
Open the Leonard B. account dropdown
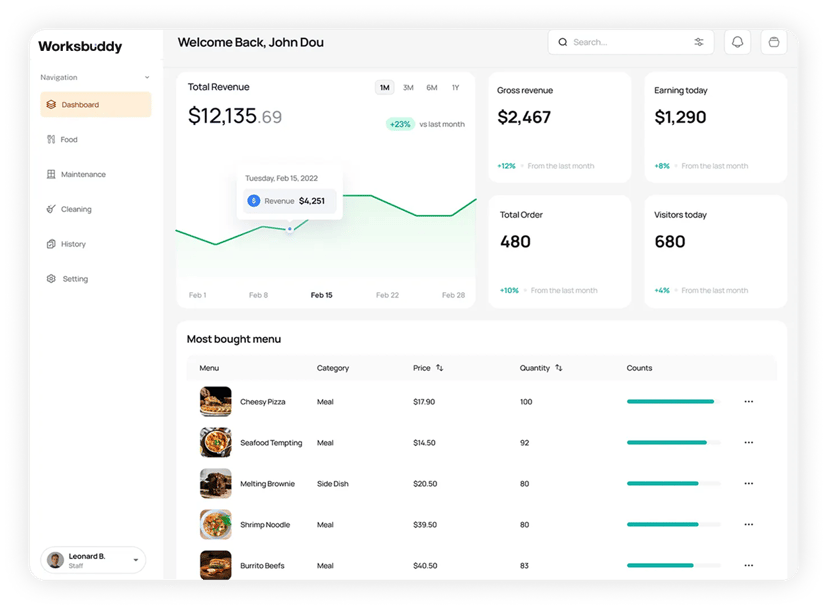click(93, 560)
